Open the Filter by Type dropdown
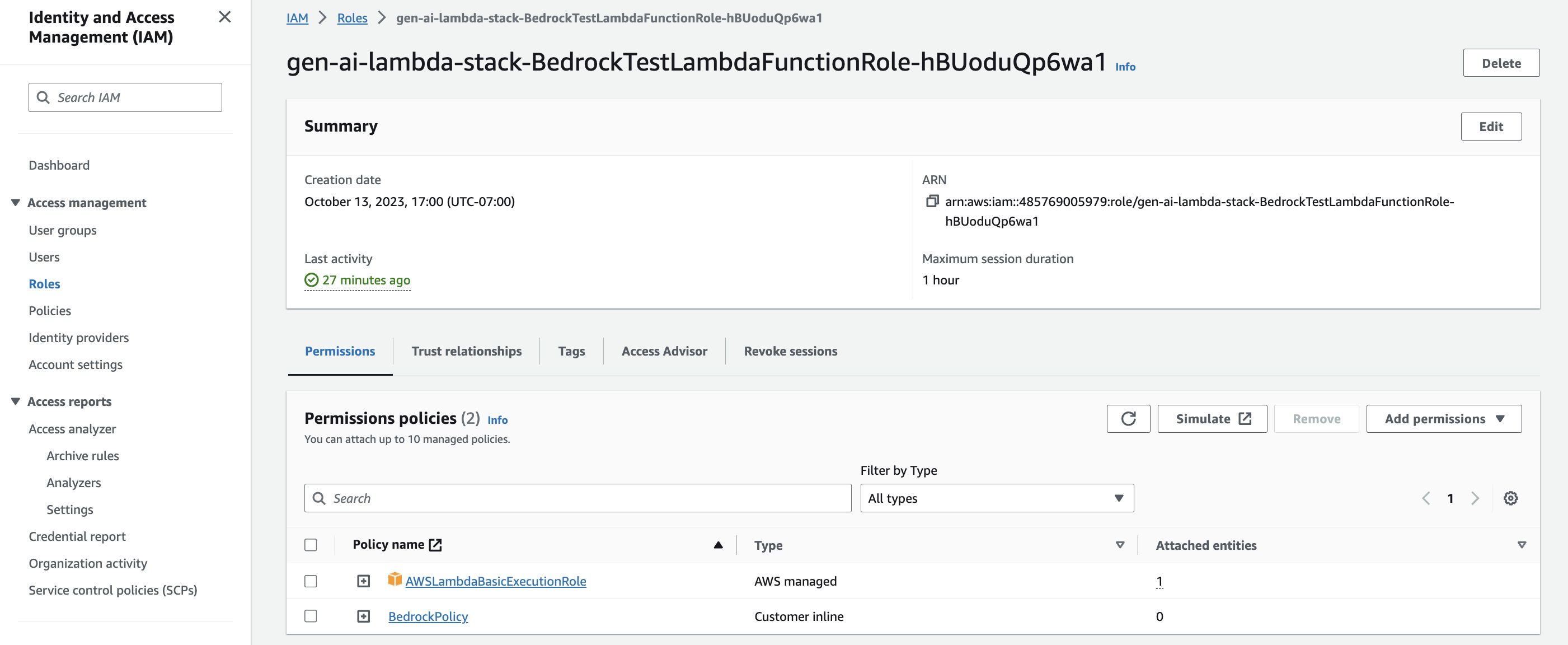Screen dimensions: 1568x645 (x=997, y=498)
